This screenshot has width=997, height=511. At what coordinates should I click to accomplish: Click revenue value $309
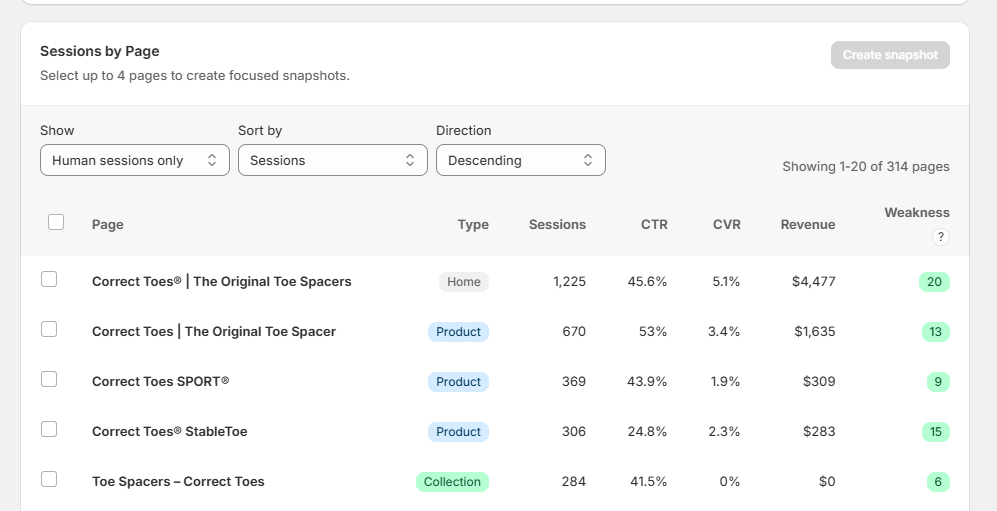[x=819, y=381]
